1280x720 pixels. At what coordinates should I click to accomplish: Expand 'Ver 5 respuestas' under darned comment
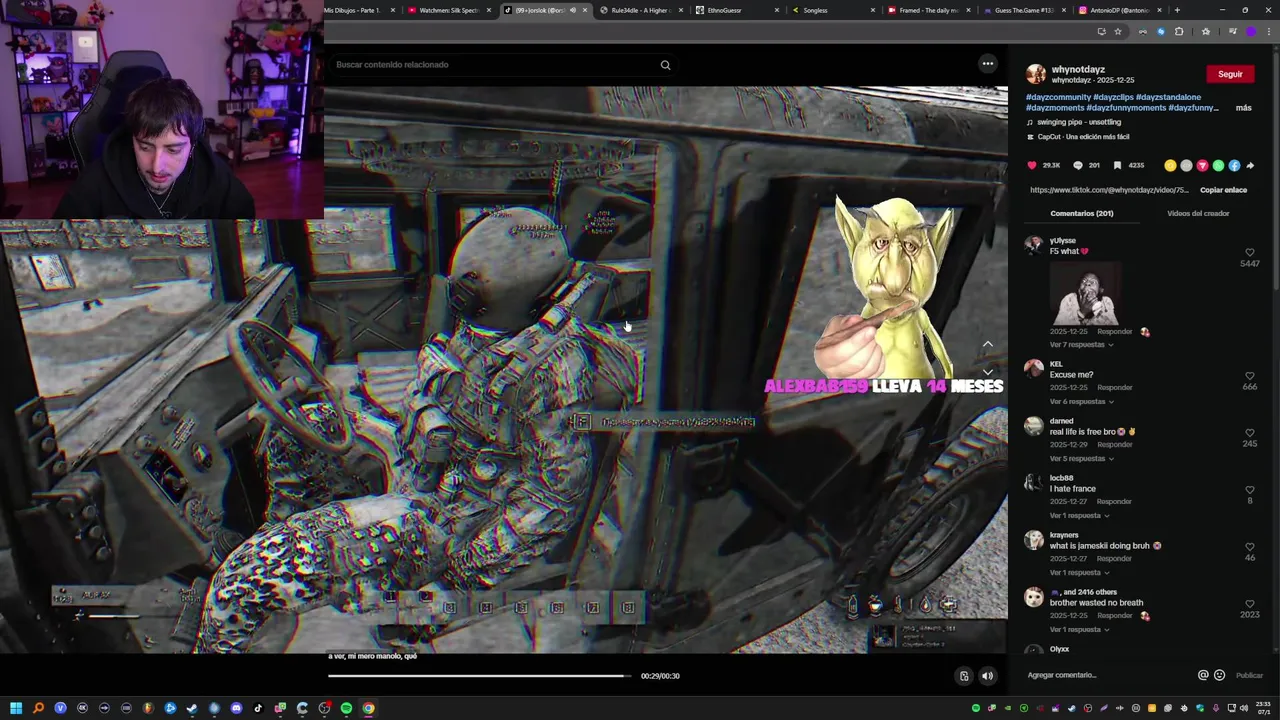[x=1081, y=459]
